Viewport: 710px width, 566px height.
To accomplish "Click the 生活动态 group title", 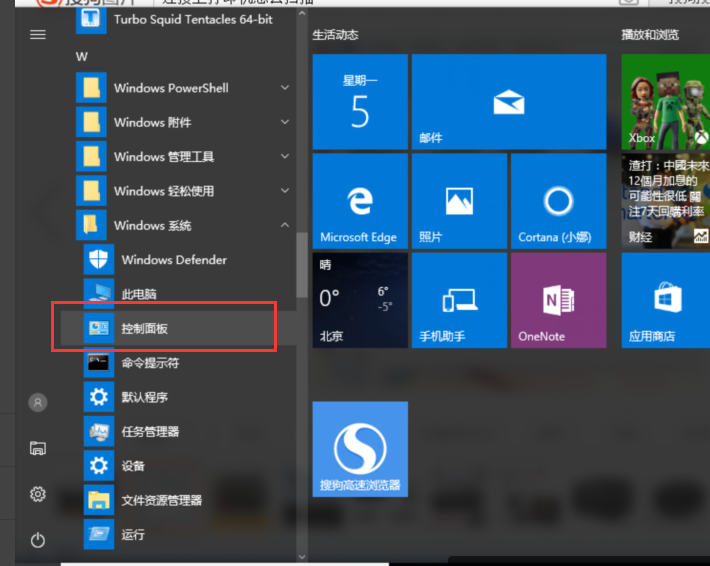I will [x=335, y=35].
